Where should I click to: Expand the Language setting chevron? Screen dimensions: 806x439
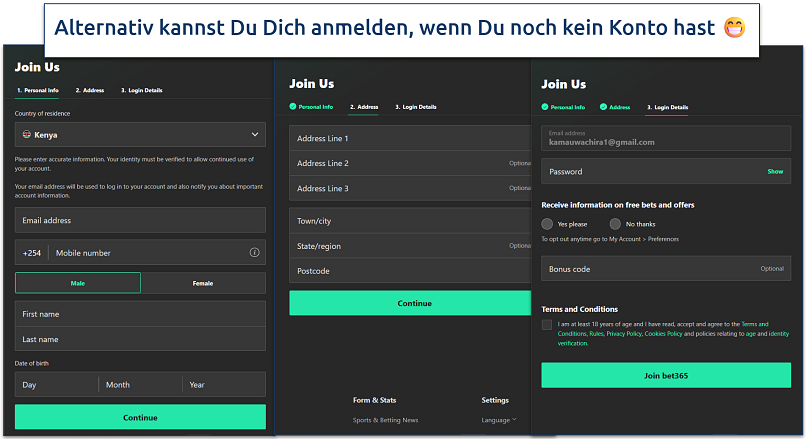click(514, 420)
